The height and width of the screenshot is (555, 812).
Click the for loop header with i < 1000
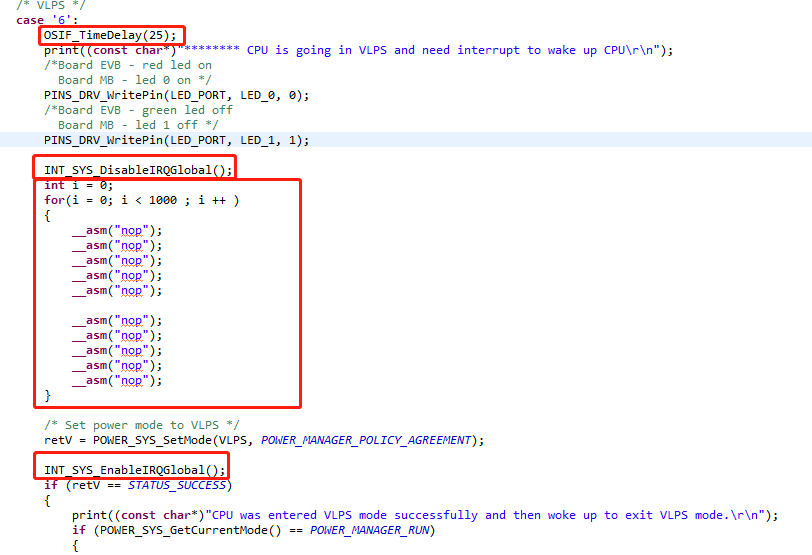[x=141, y=200]
